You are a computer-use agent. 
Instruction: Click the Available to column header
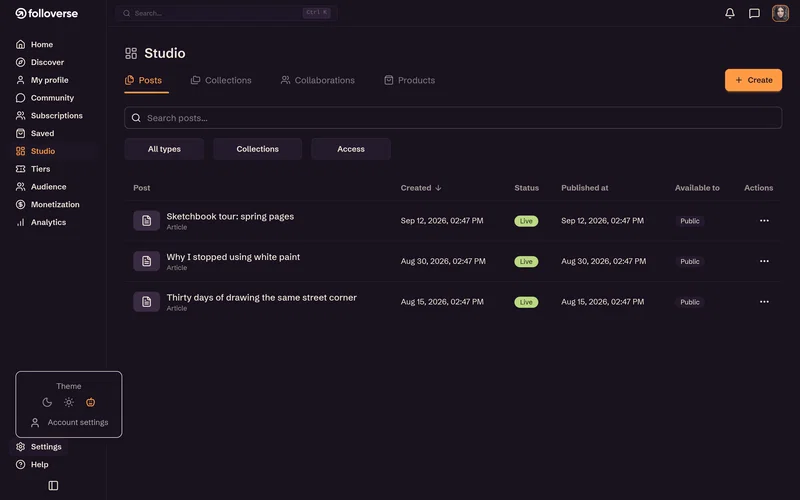pos(697,188)
